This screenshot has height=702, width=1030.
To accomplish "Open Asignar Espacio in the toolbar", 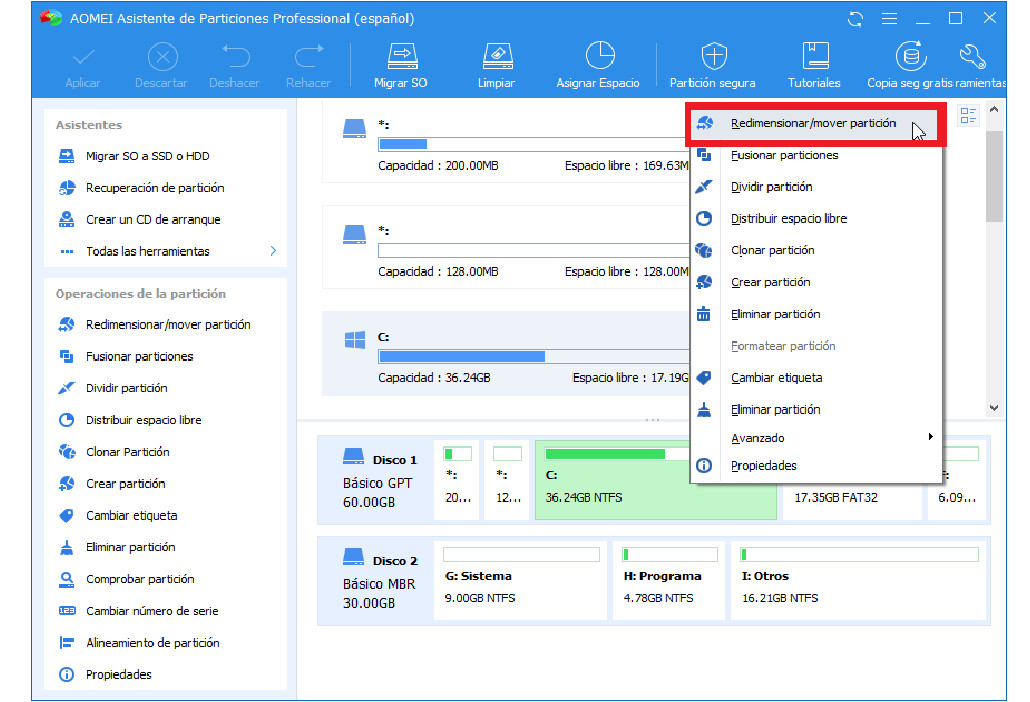I will (598, 66).
